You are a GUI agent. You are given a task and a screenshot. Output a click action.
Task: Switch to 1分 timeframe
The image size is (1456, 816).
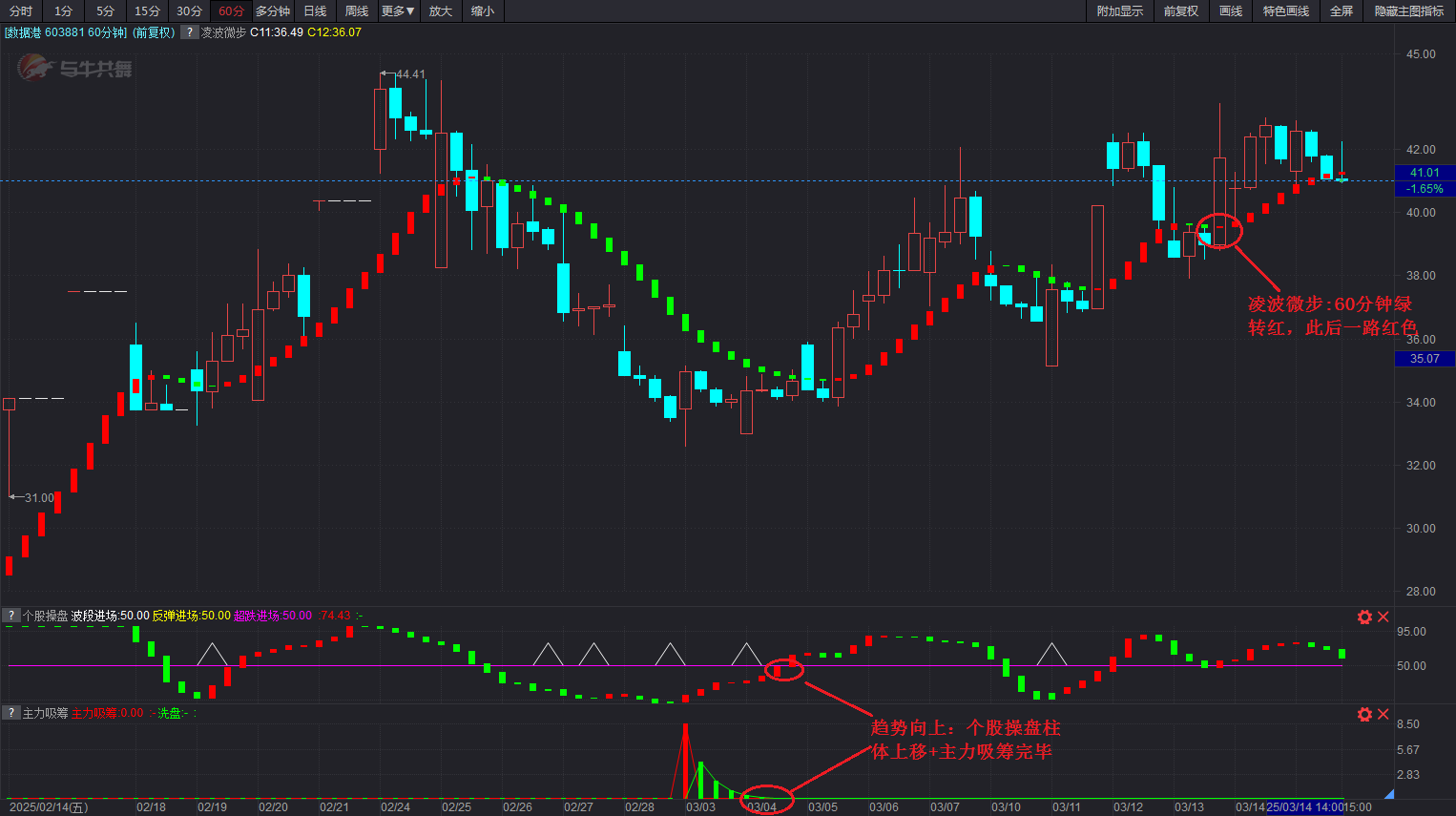pos(64,11)
